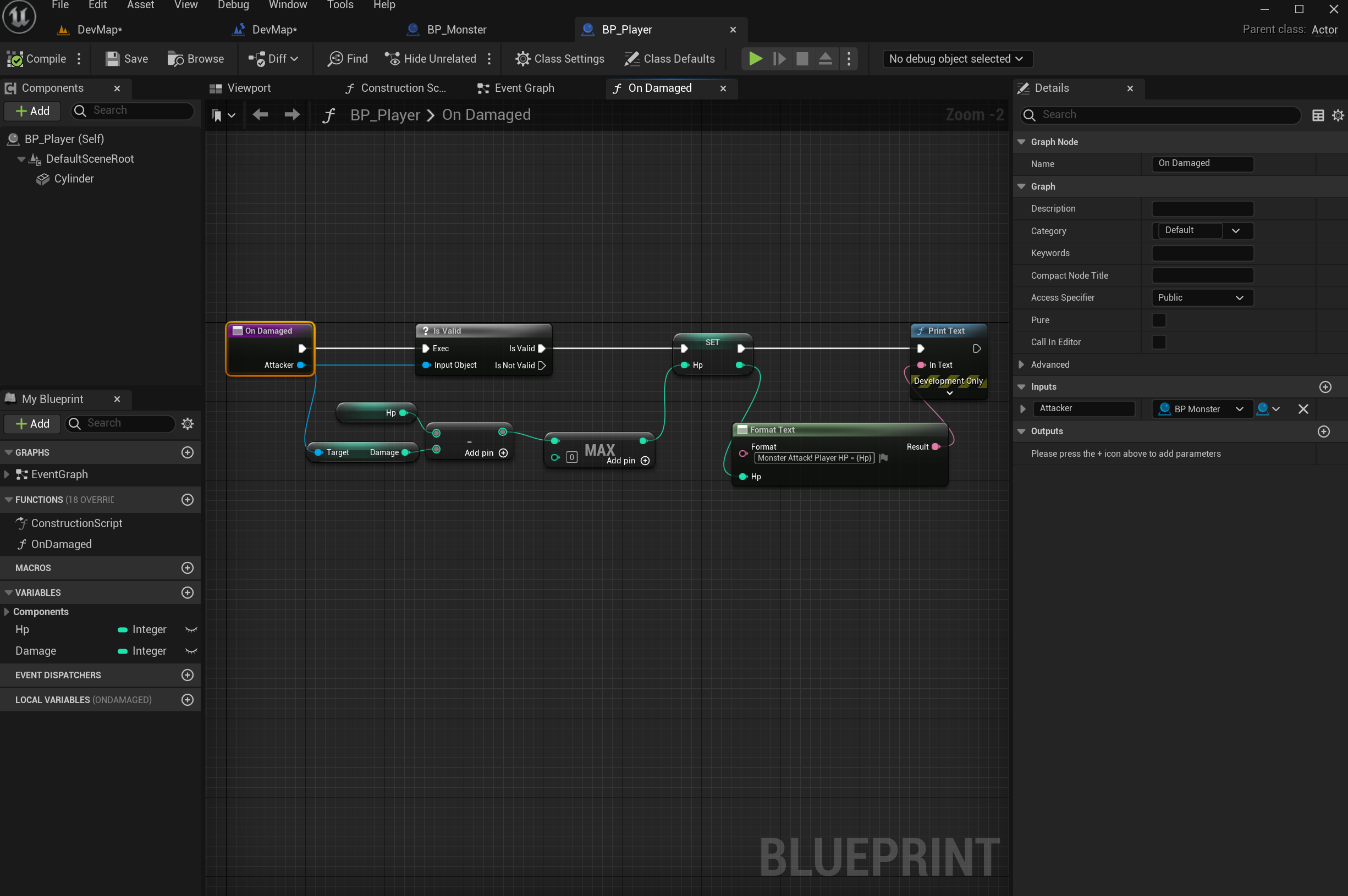The width and height of the screenshot is (1348, 896).
Task: Switch to the Viewport tab
Action: (240, 88)
